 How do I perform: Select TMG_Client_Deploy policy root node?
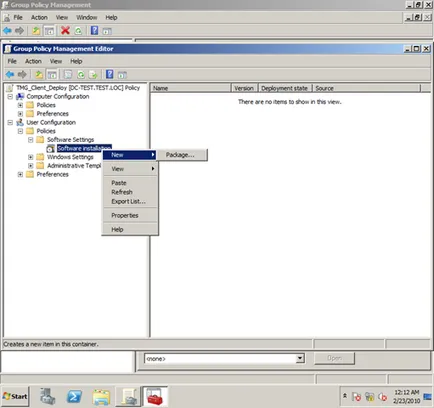coord(78,88)
